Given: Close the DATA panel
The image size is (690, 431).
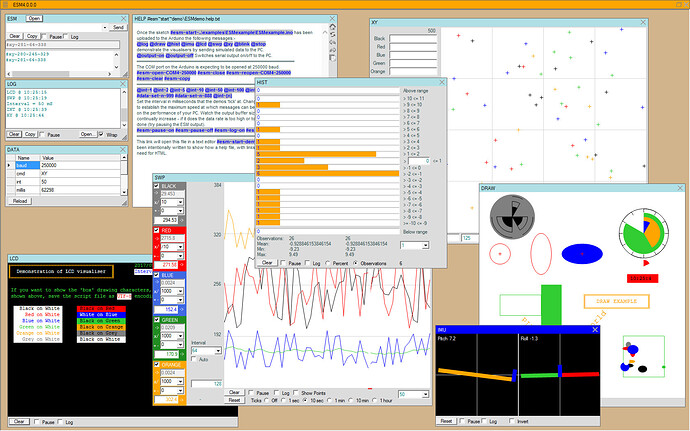Looking at the screenshot, I should [123, 150].
